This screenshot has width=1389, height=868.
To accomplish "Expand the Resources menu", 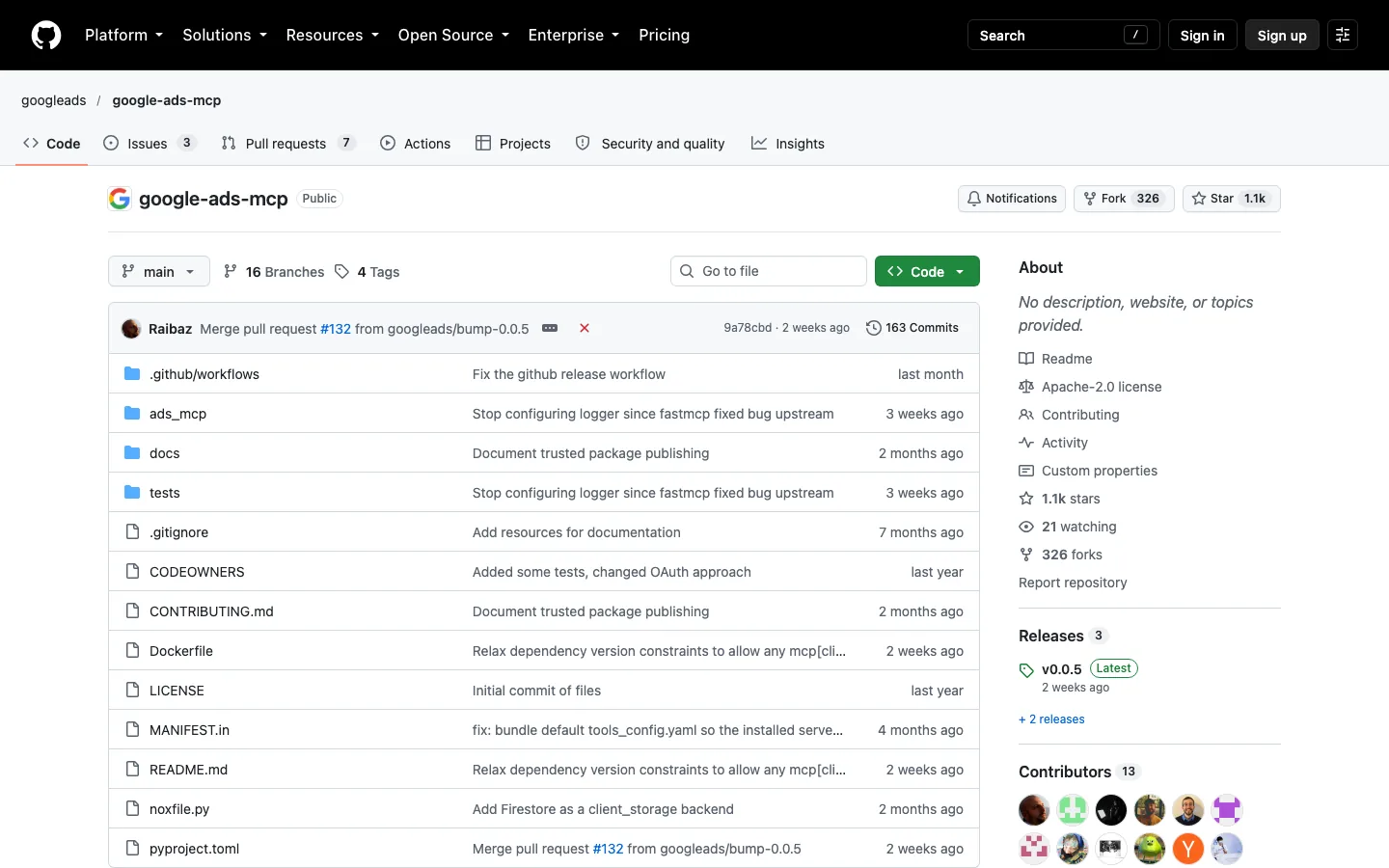I will tap(332, 35).
